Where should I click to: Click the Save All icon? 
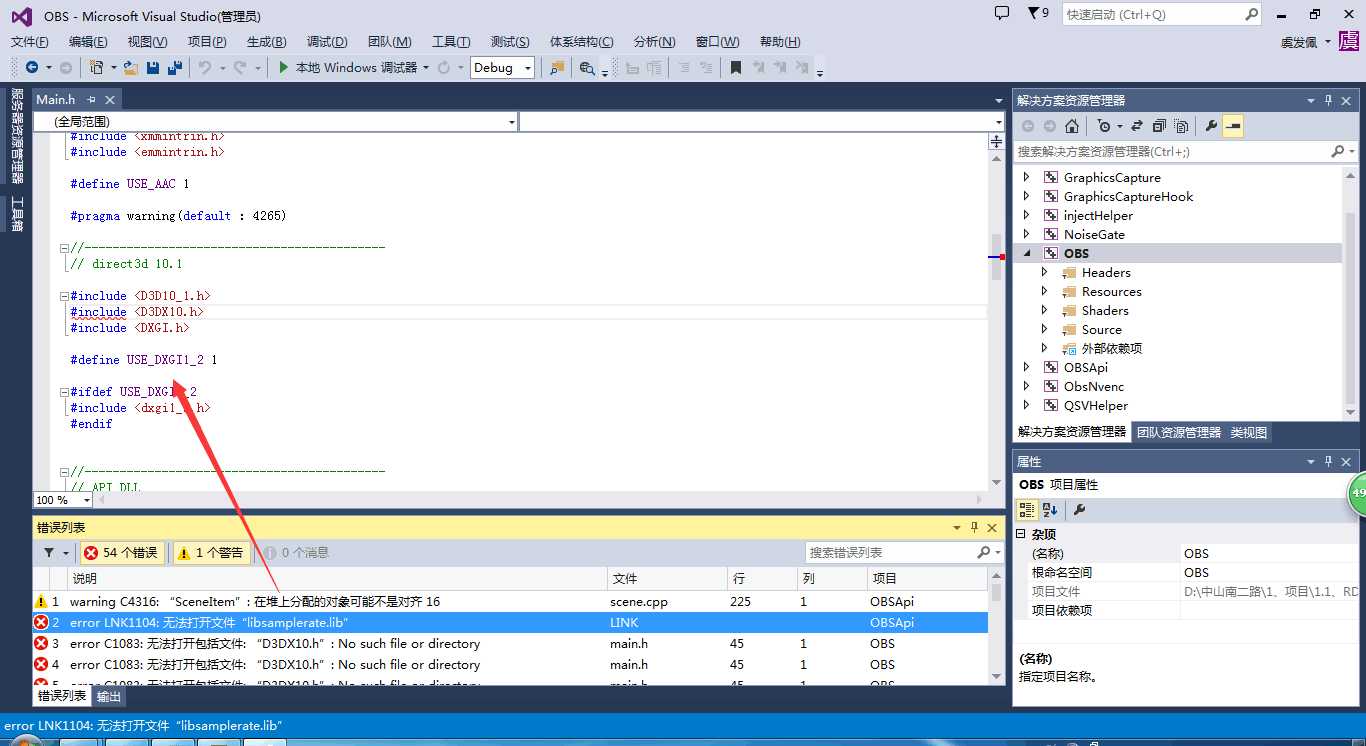click(x=175, y=67)
